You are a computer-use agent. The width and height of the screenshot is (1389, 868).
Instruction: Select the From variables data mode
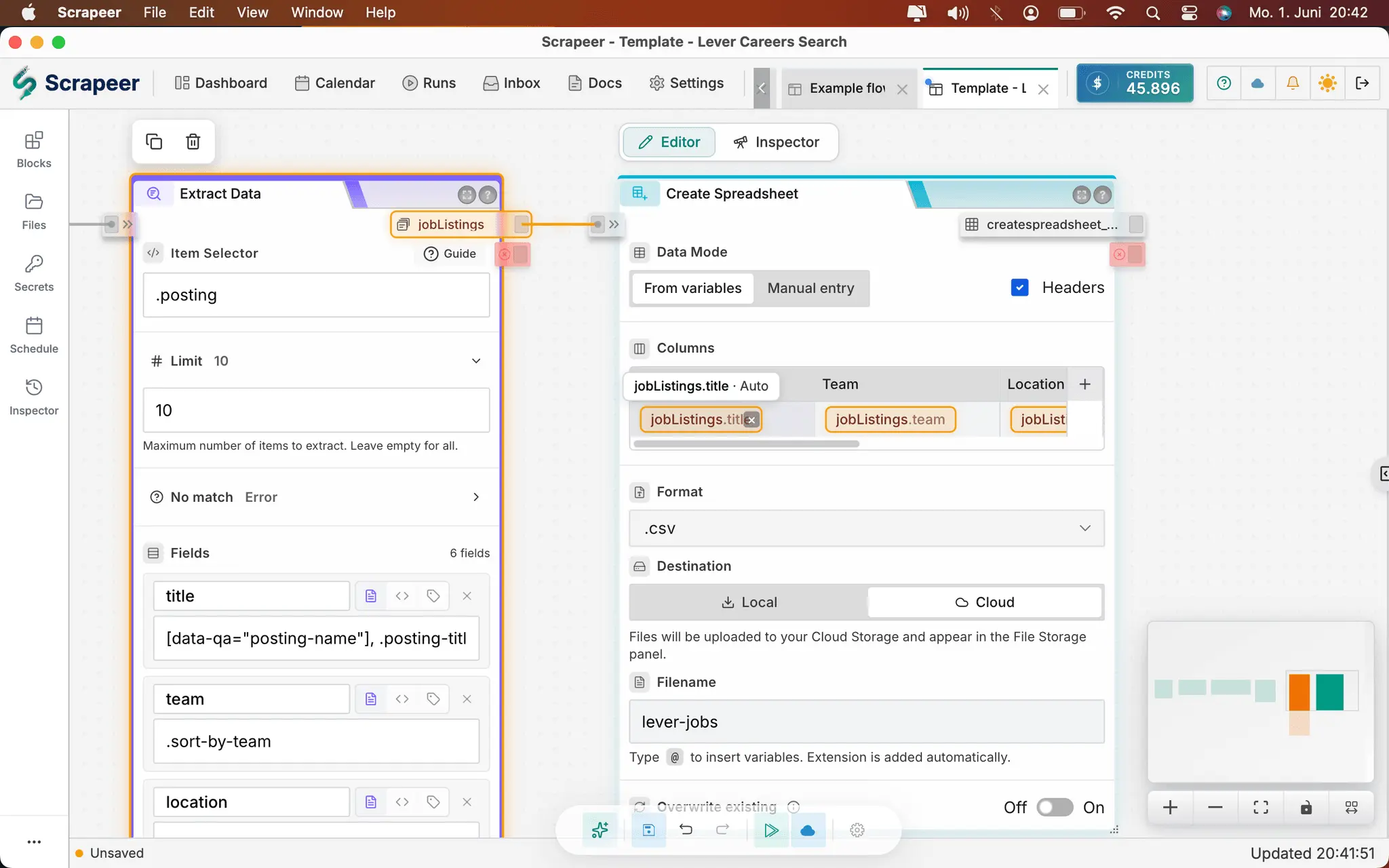click(692, 288)
